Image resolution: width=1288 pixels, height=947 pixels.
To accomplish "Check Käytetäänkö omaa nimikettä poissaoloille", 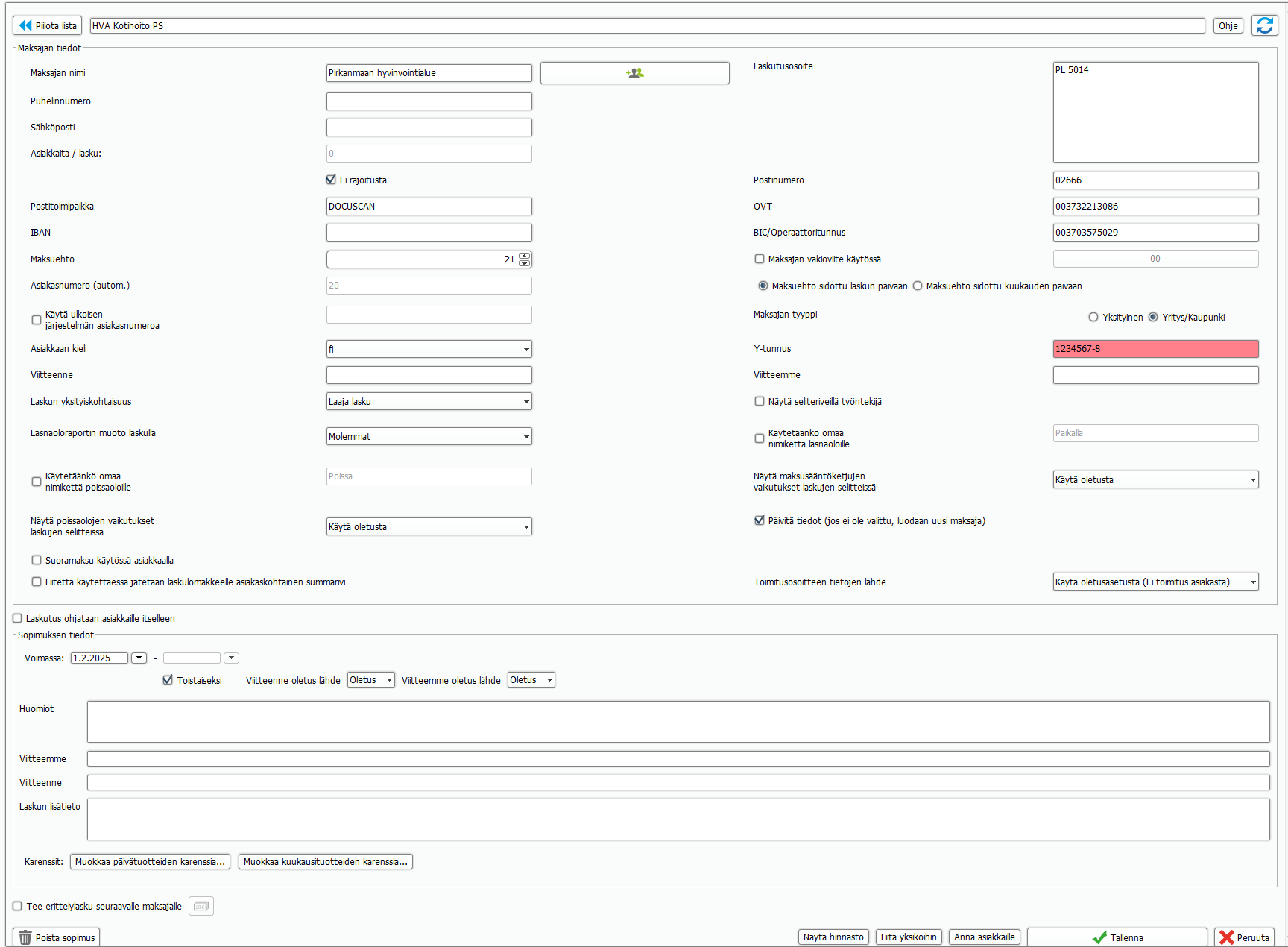I will [36, 482].
